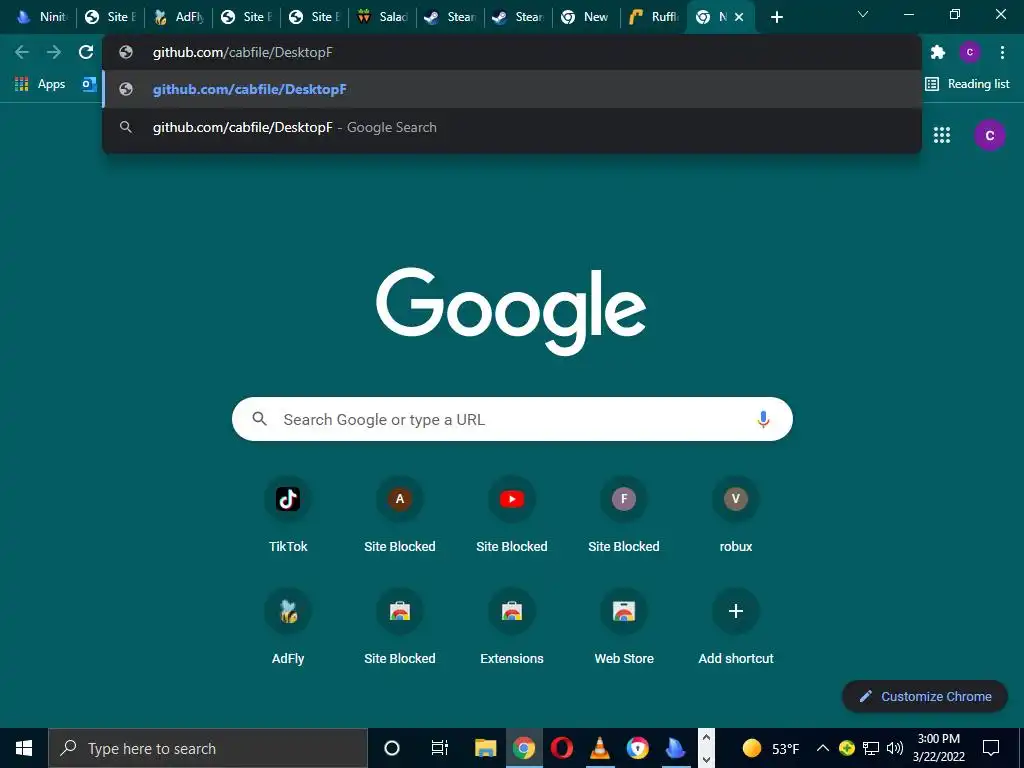Open the TikTok shortcut tile
Viewport: 1024px width, 768px height.
[288, 516]
